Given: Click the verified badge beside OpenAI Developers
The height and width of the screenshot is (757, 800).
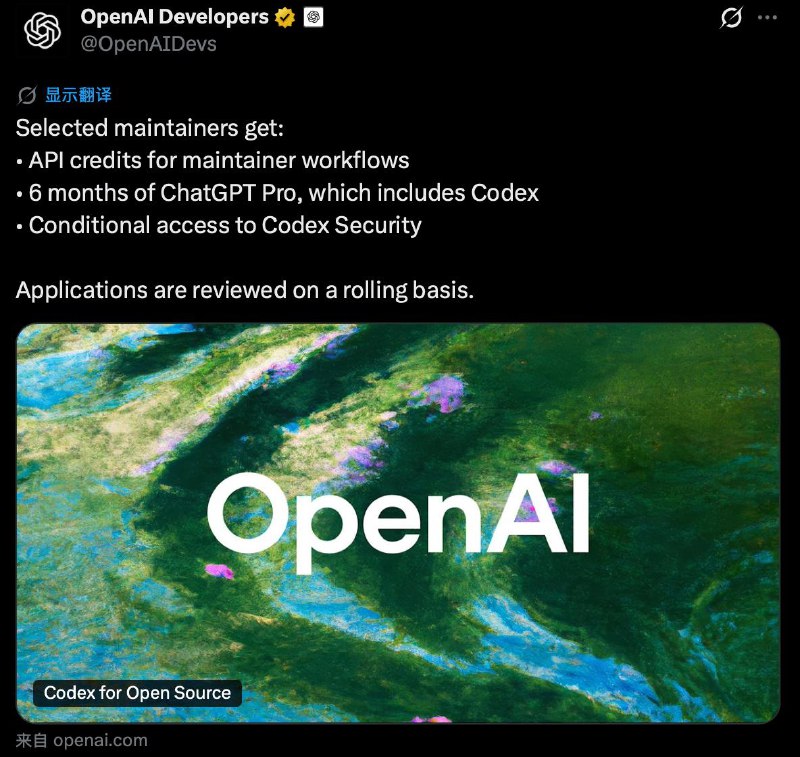Looking at the screenshot, I should coord(284,17).
